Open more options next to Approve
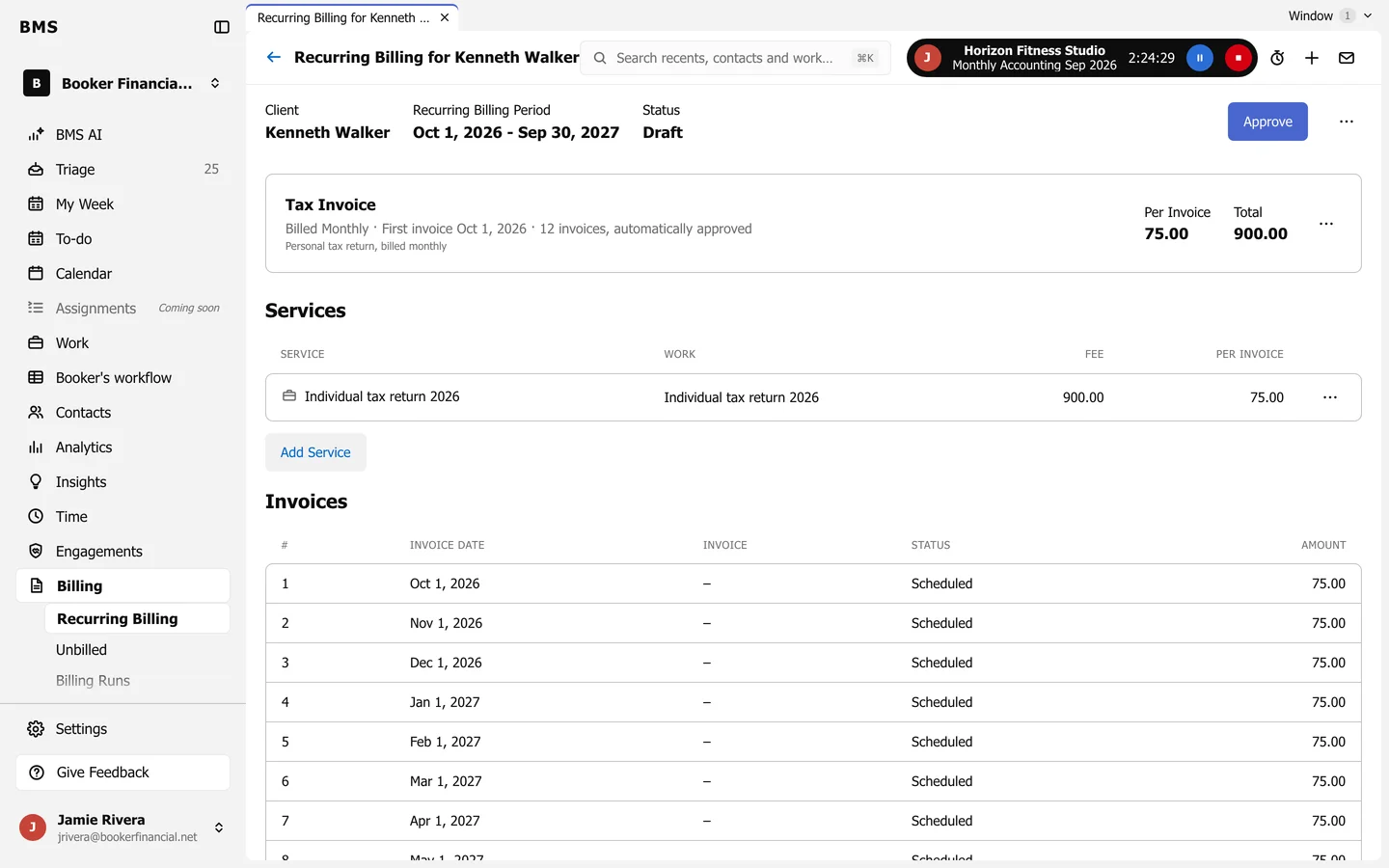Image resolution: width=1389 pixels, height=868 pixels. (x=1347, y=122)
